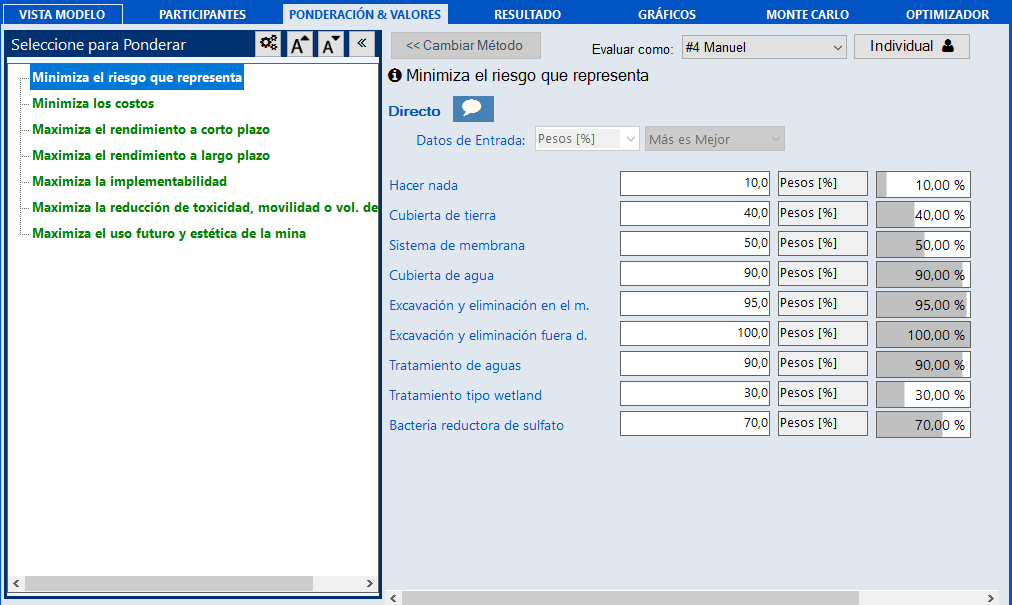Click the << Cambiar Método button
This screenshot has height=605, width=1012.
click(465, 45)
